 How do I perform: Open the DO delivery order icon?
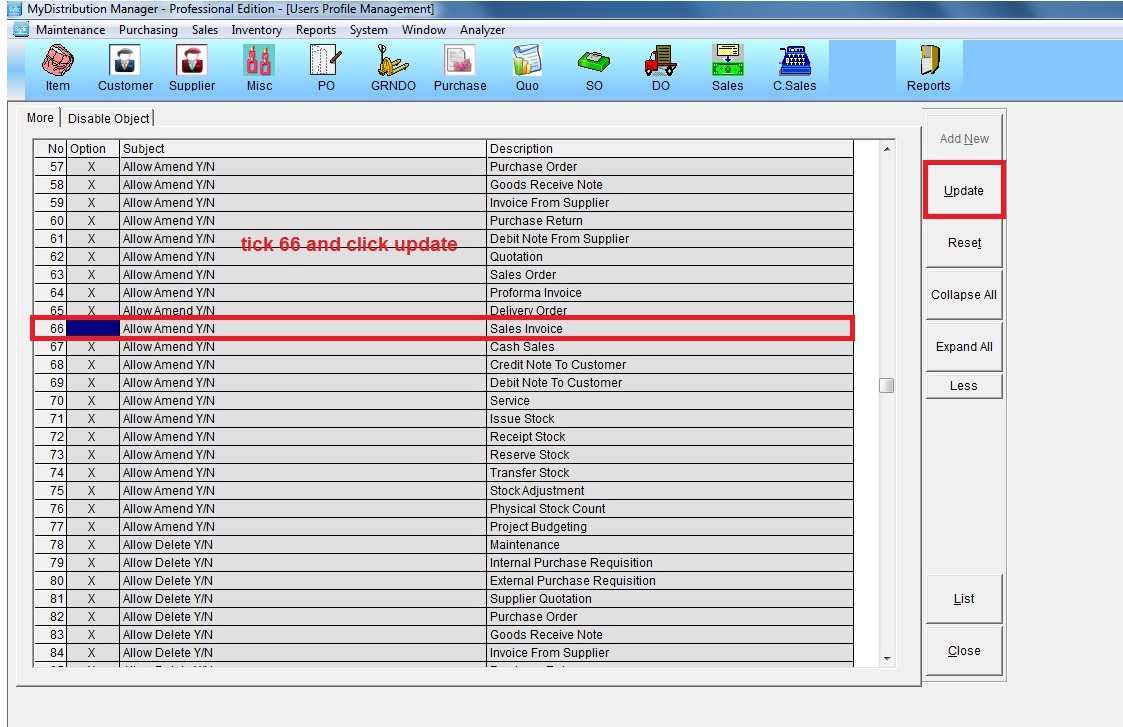(660, 67)
